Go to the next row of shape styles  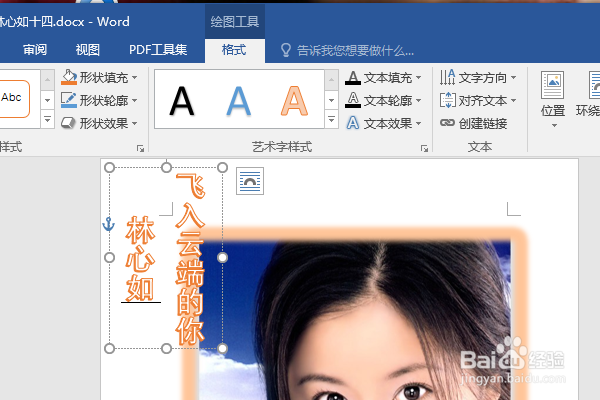tap(47, 100)
